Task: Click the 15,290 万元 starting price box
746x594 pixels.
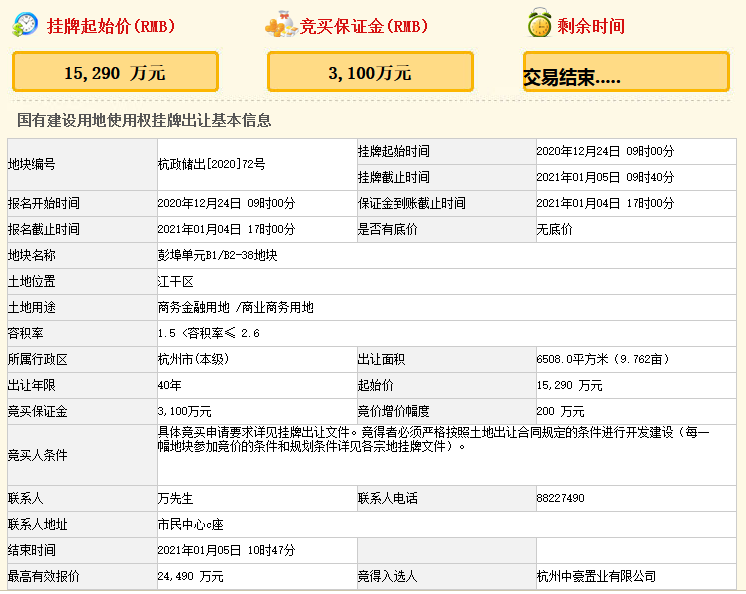Action: (x=115, y=72)
